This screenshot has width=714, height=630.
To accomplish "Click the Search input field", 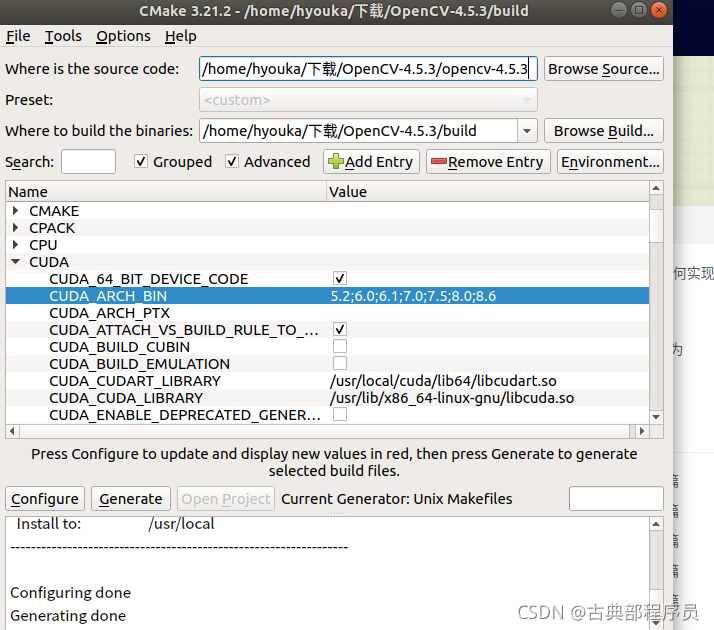I will pos(88,162).
